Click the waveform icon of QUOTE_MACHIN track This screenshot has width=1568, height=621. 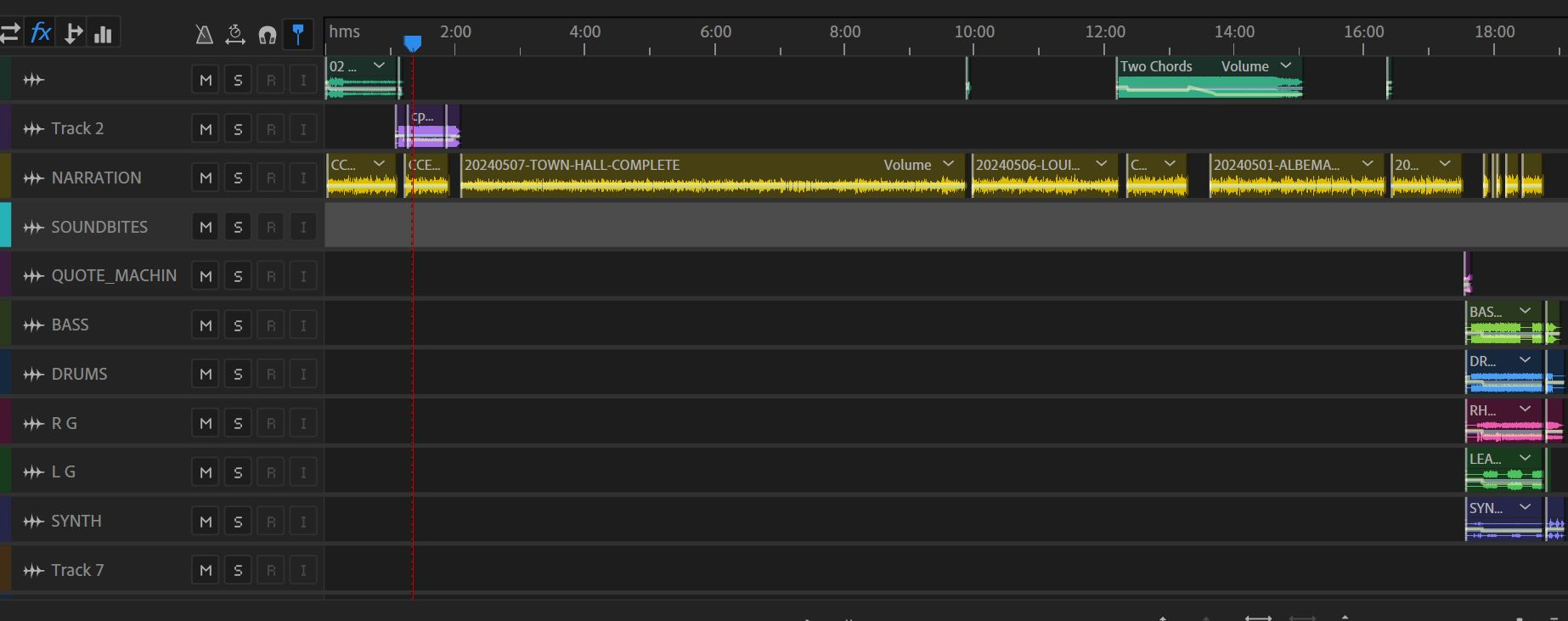[x=34, y=276]
